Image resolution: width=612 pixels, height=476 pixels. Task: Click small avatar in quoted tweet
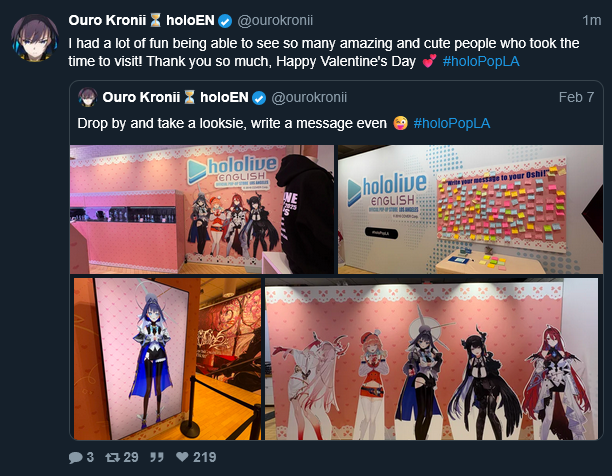87,97
